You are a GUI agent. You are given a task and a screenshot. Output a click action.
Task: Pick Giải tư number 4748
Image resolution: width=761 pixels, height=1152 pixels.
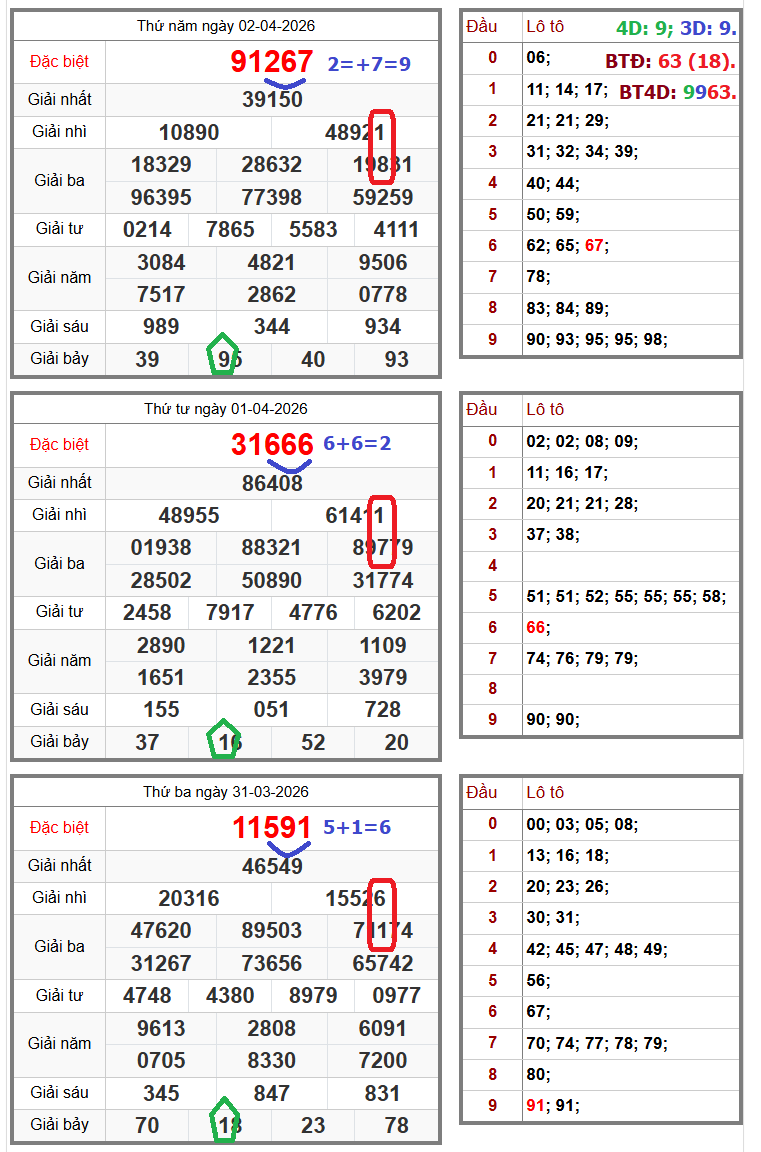(x=147, y=996)
